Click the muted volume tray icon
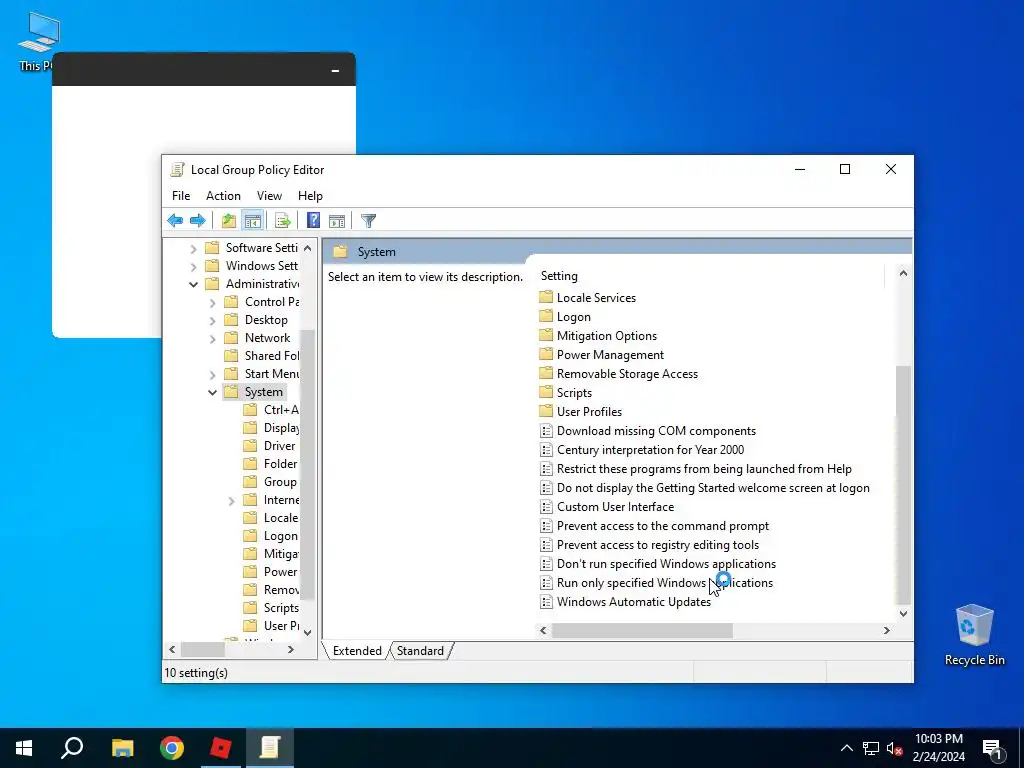The width and height of the screenshot is (1024, 768). [x=895, y=748]
